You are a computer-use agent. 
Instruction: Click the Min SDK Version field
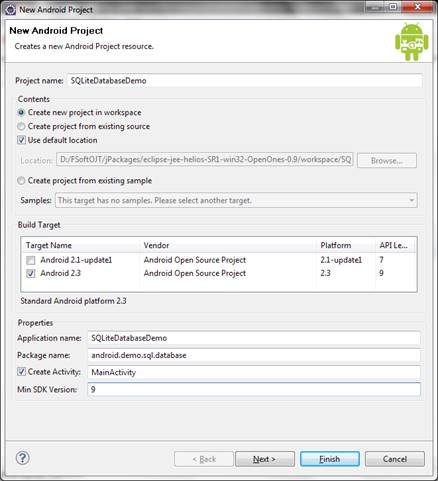point(254,389)
